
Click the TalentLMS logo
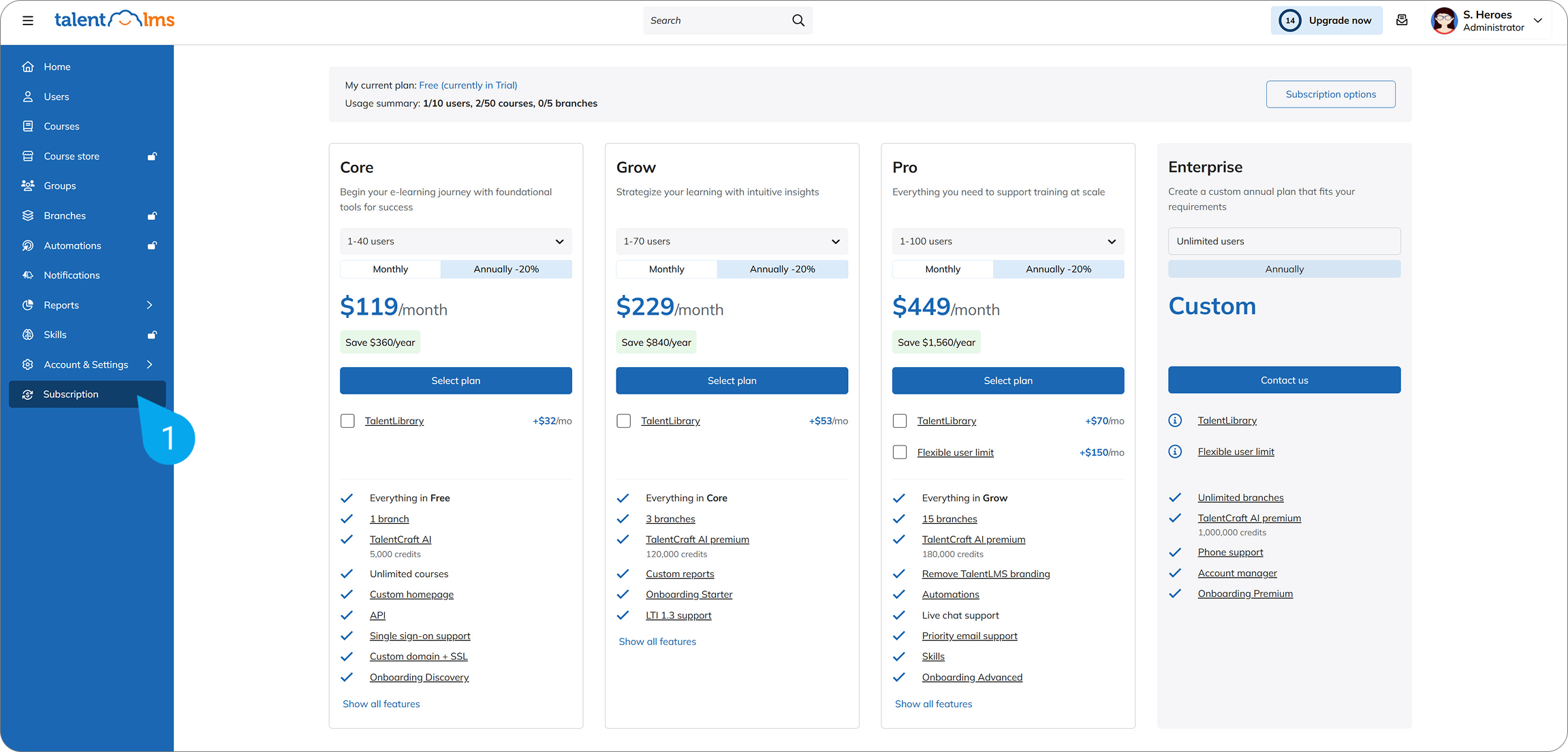[x=114, y=20]
